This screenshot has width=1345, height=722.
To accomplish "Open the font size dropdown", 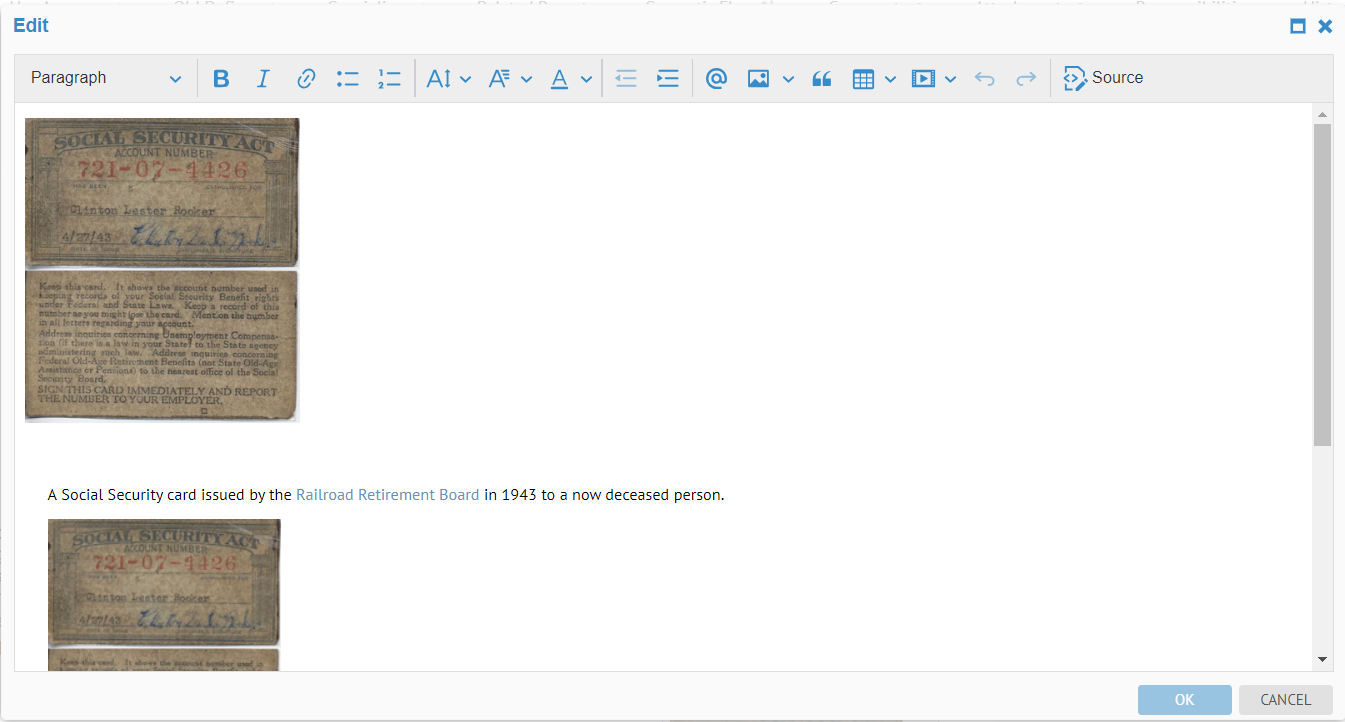I will click(x=448, y=79).
